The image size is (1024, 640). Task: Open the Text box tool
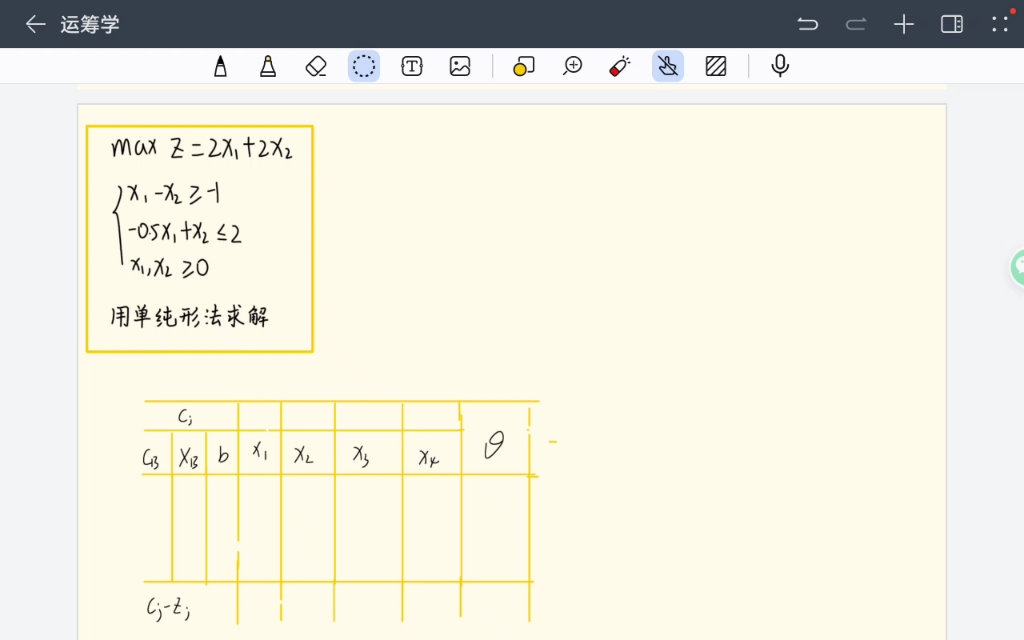[411, 66]
